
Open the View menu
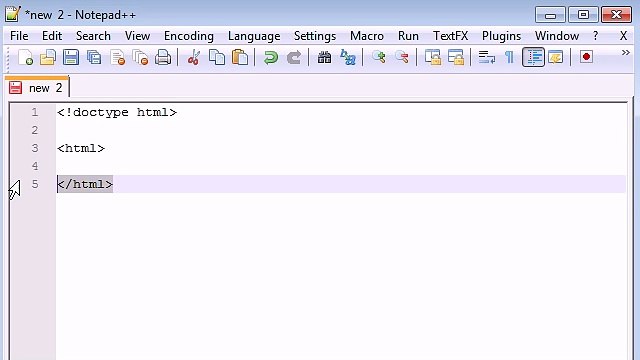[x=137, y=36]
